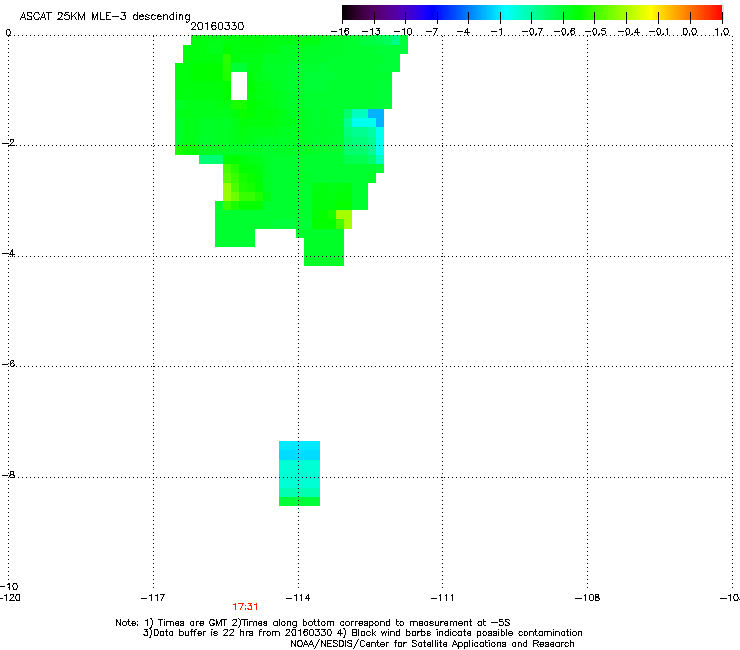The image size is (740, 650).
Task: Click the date label 20160330 above the plot
Action: (x=217, y=26)
